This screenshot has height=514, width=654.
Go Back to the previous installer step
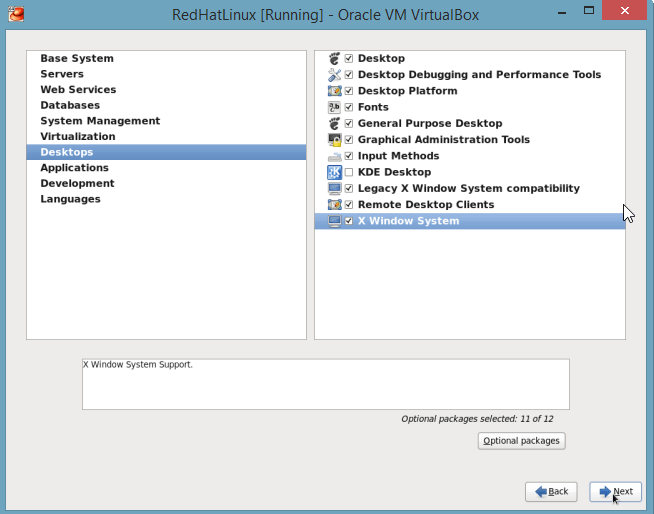pos(551,492)
